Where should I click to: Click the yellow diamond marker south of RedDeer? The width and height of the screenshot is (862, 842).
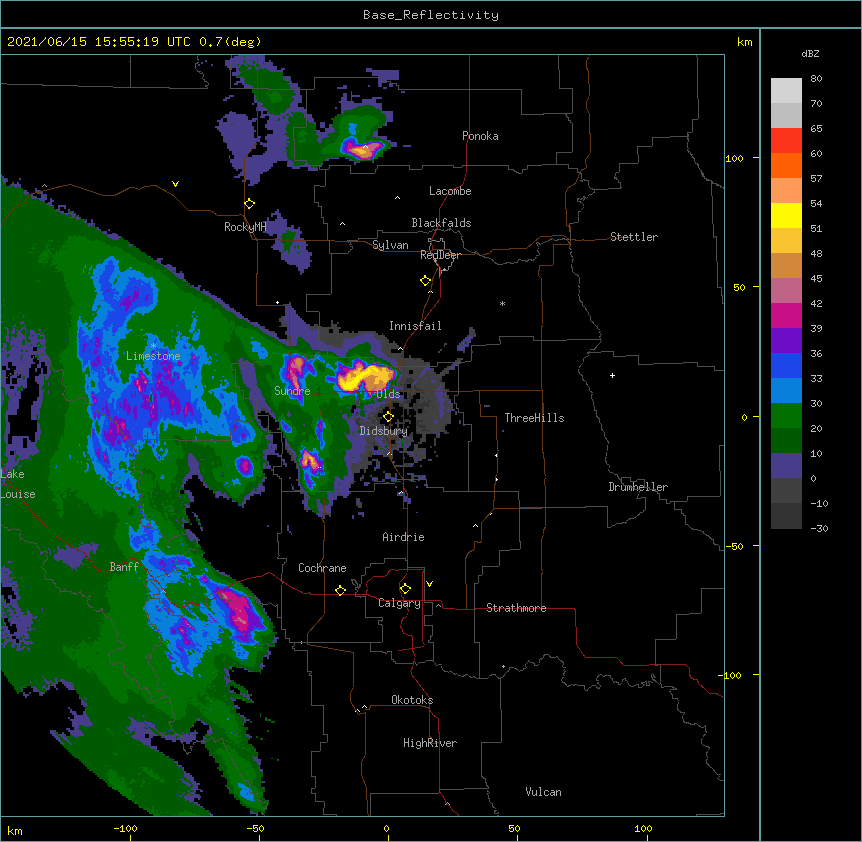(x=426, y=281)
